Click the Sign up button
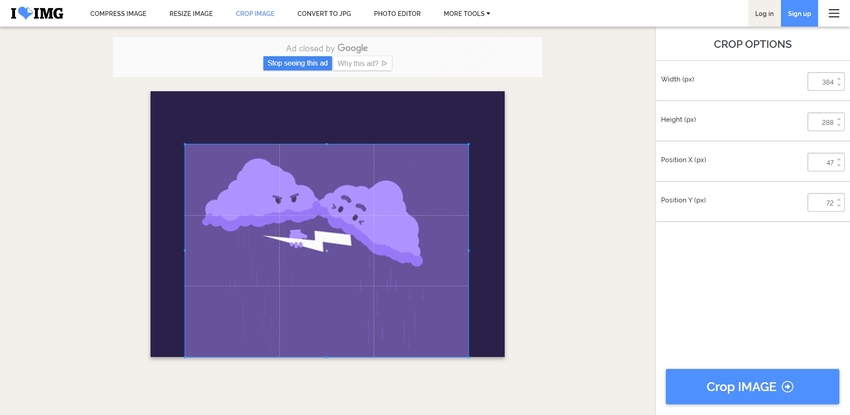 [799, 13]
